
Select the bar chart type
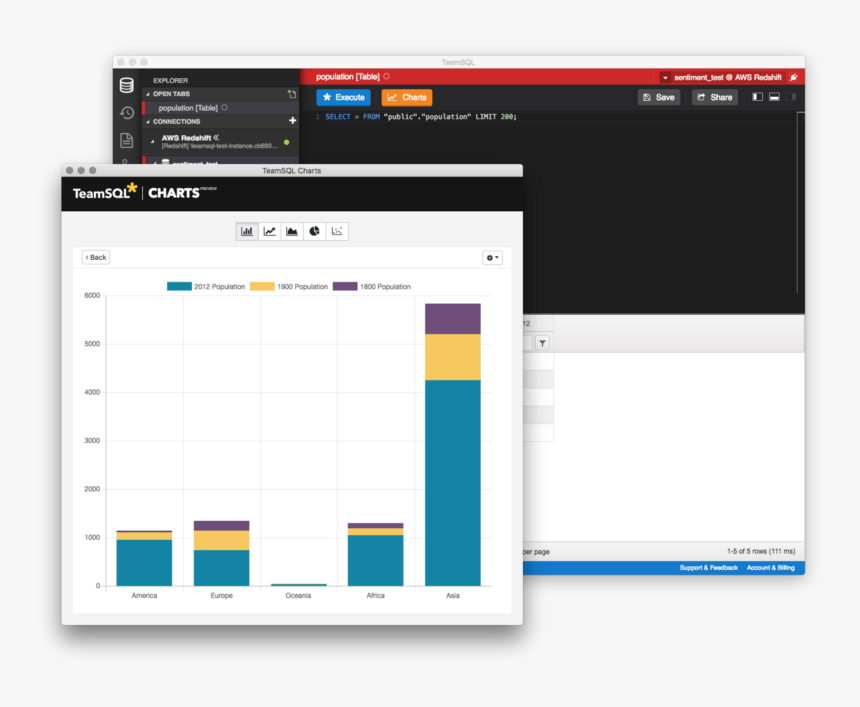(247, 231)
